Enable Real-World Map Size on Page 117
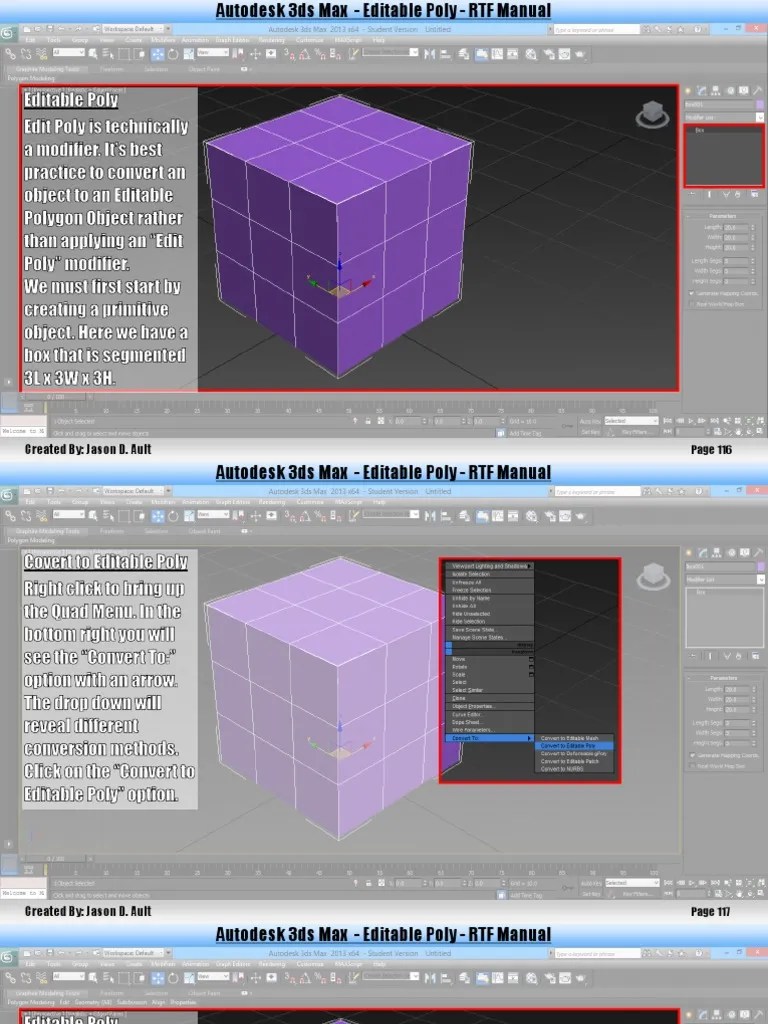Viewport: 768px width, 1024px height. pyautogui.click(x=718, y=766)
